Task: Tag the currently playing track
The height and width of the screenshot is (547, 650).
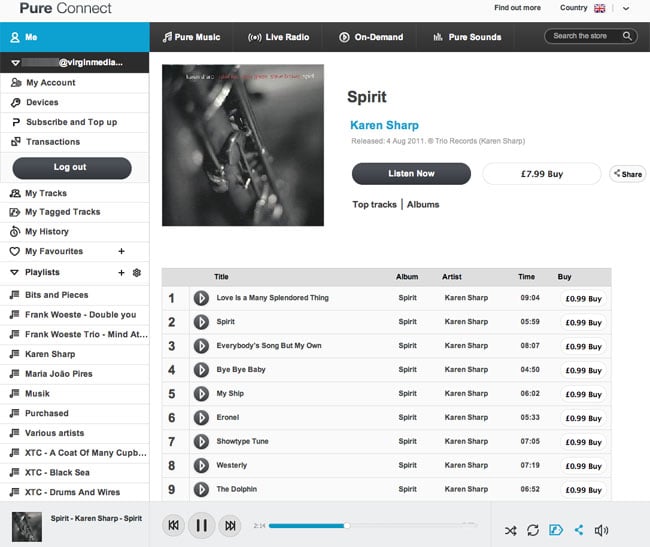Action: point(555,530)
